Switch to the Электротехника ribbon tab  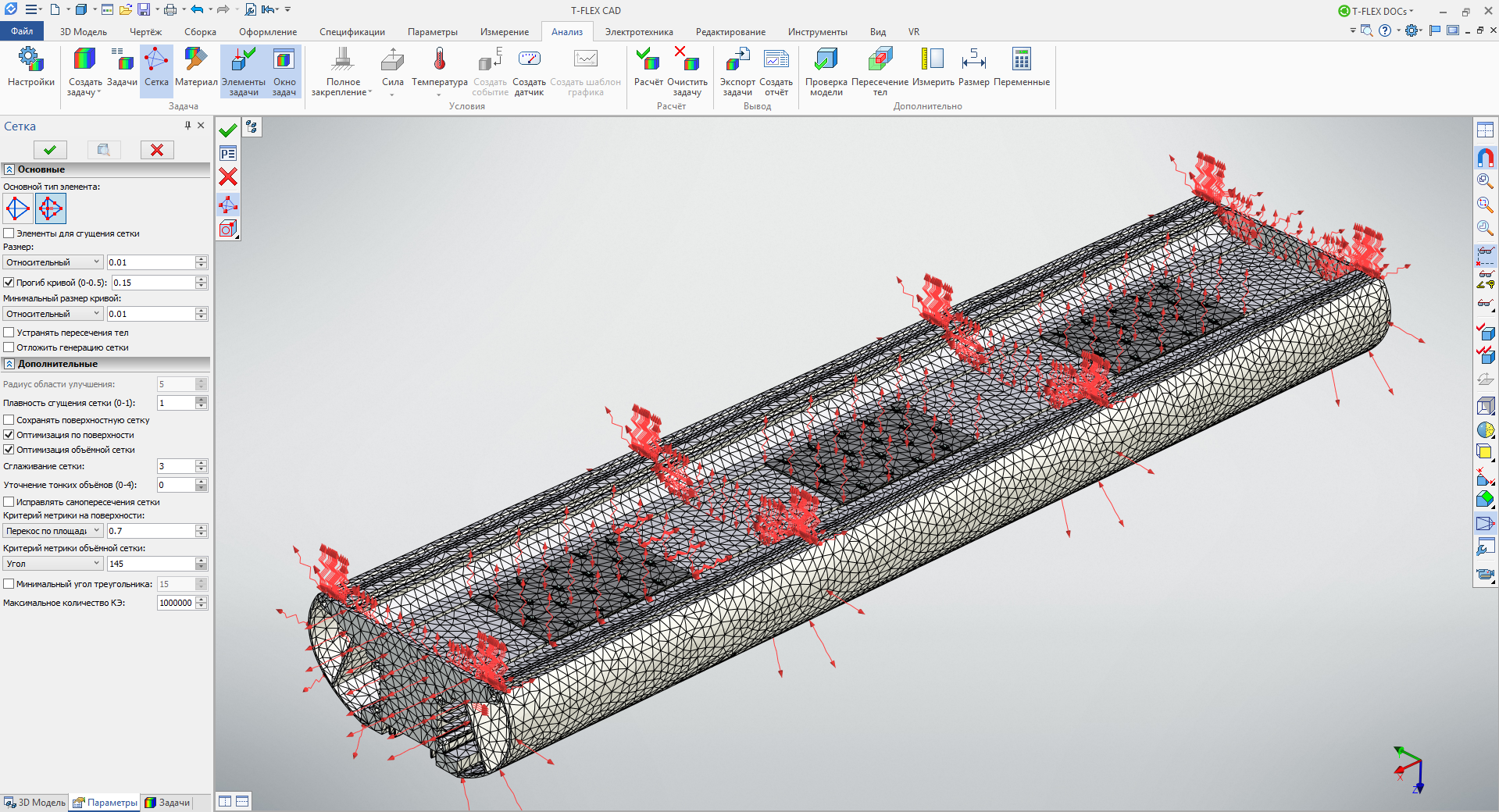[x=638, y=32]
